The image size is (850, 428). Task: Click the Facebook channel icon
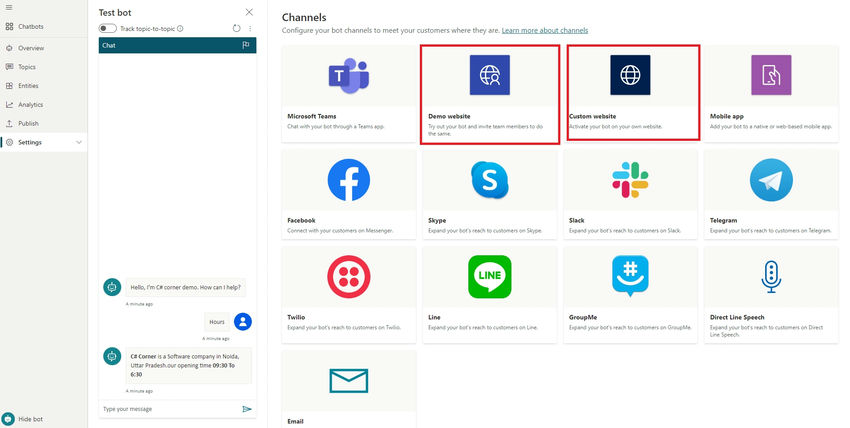tap(349, 180)
